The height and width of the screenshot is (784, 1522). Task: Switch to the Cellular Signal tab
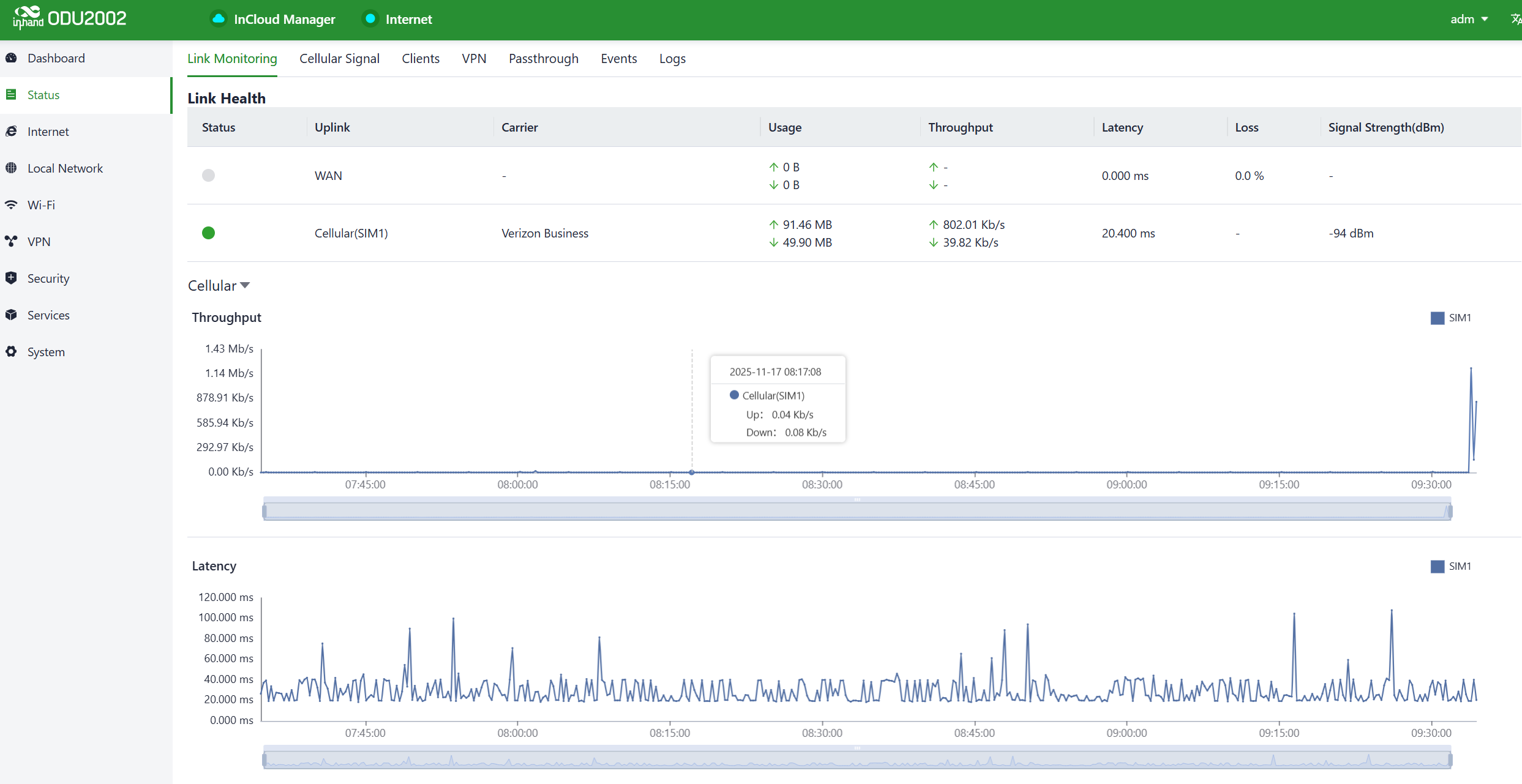(339, 59)
